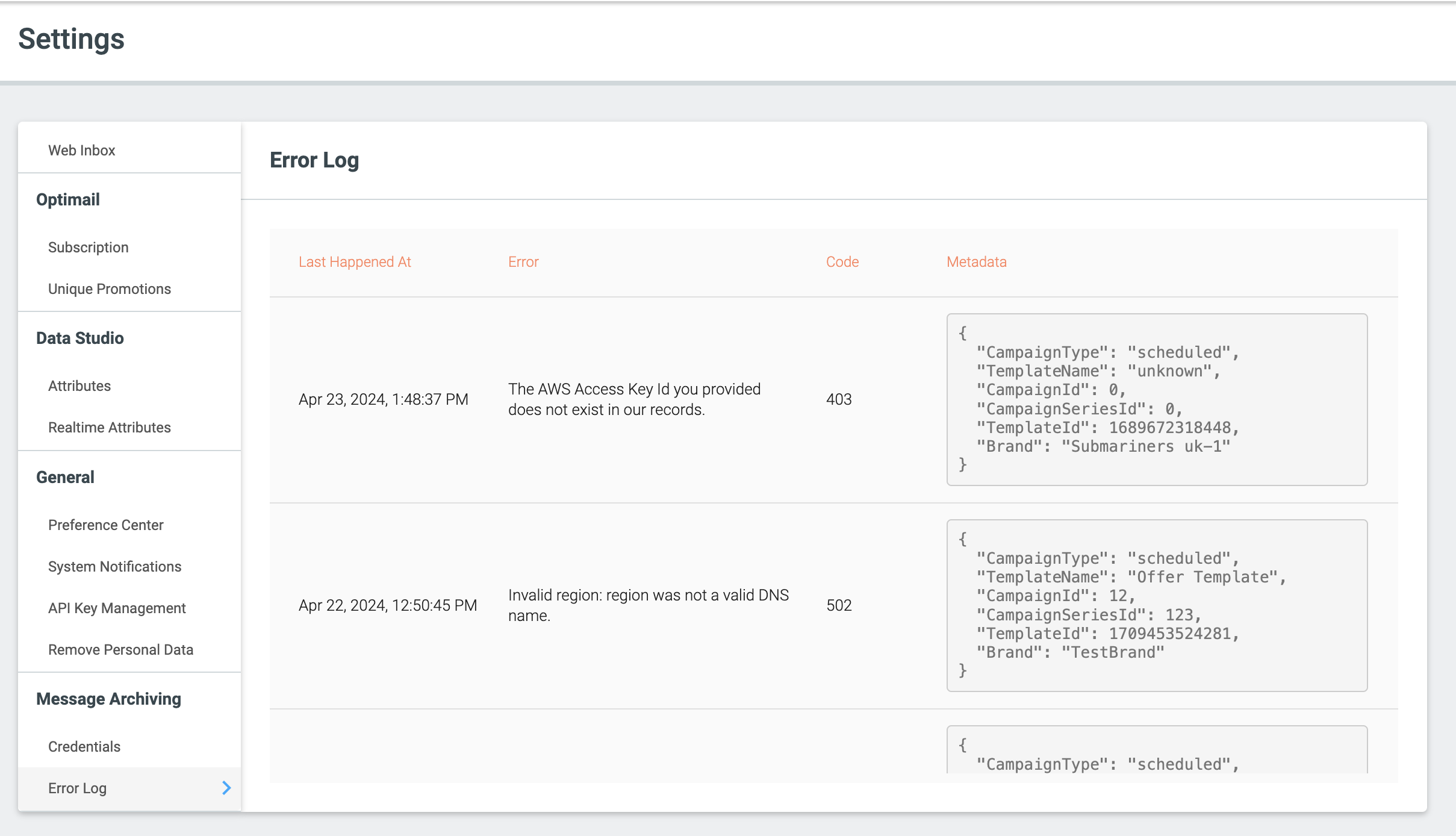Click the Optimail section heading
1456x836 pixels.
coord(67,199)
